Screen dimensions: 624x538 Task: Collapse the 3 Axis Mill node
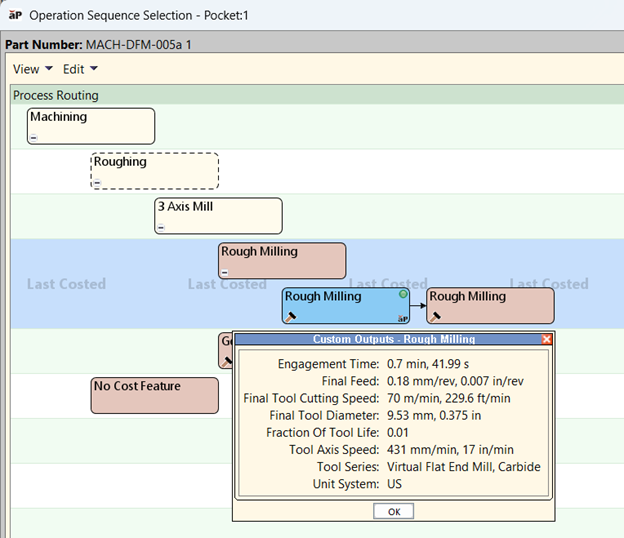tap(161, 228)
